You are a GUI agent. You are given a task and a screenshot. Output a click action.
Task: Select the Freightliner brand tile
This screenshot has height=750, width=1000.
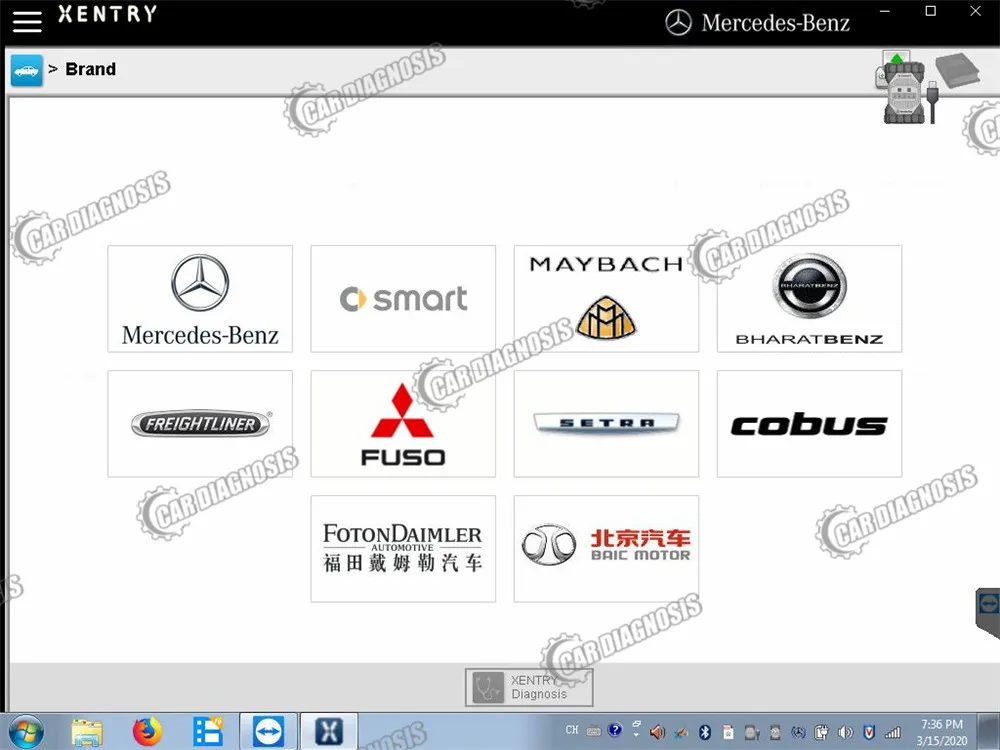point(200,423)
